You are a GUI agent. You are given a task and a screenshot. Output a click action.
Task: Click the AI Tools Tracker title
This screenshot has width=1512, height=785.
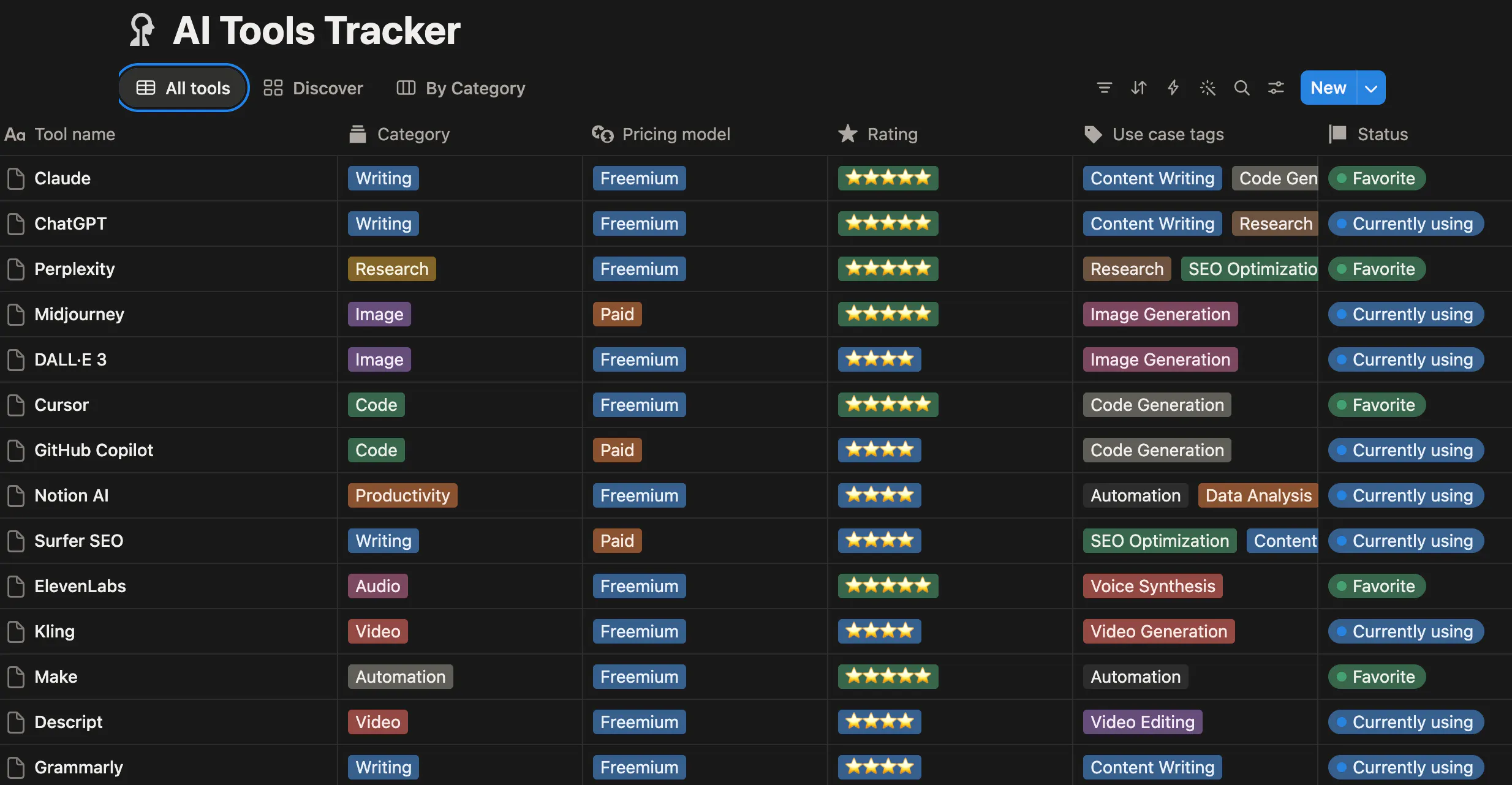[x=317, y=30]
